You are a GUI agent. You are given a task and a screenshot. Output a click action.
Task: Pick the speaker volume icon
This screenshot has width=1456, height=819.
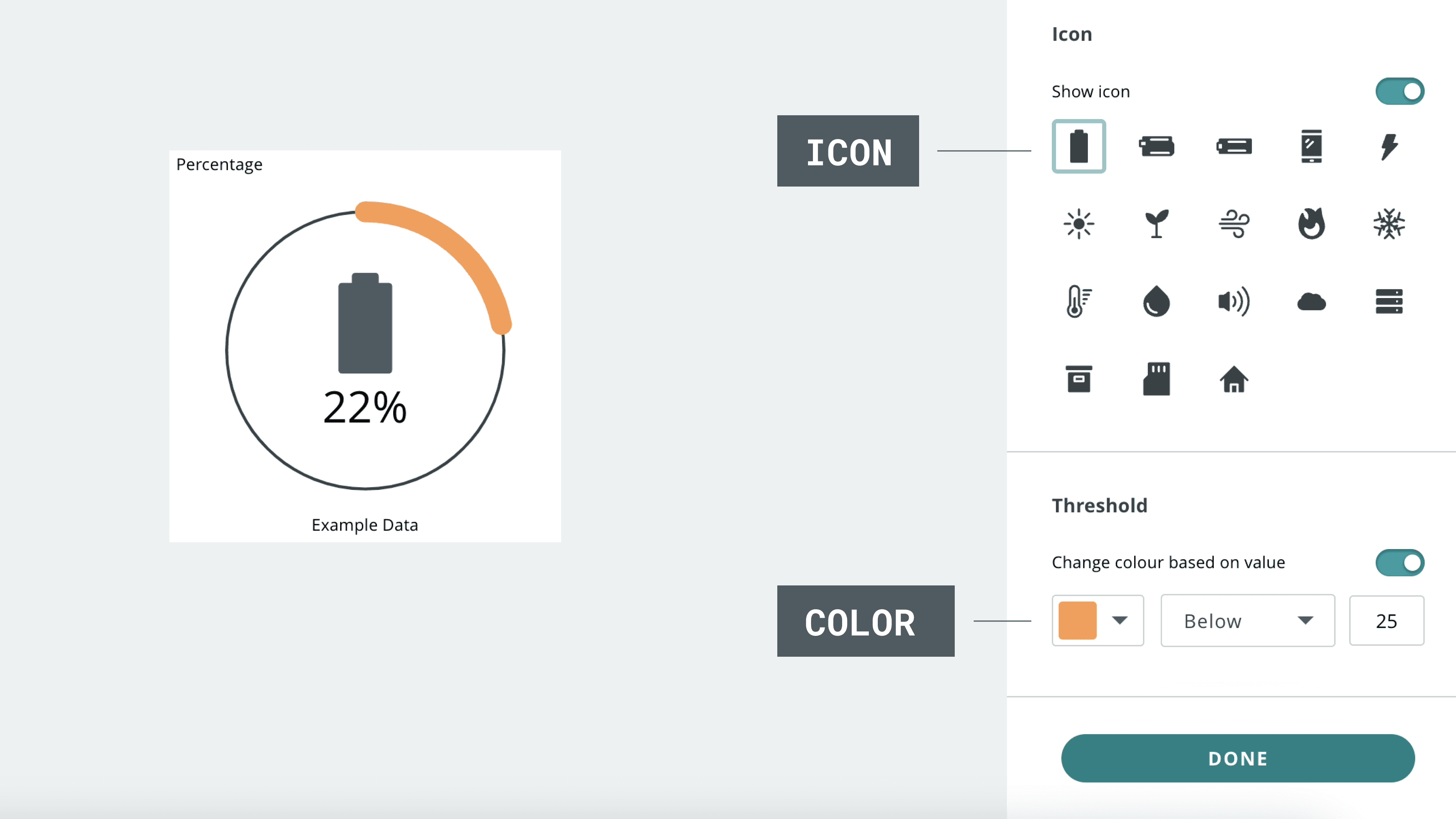1234,301
